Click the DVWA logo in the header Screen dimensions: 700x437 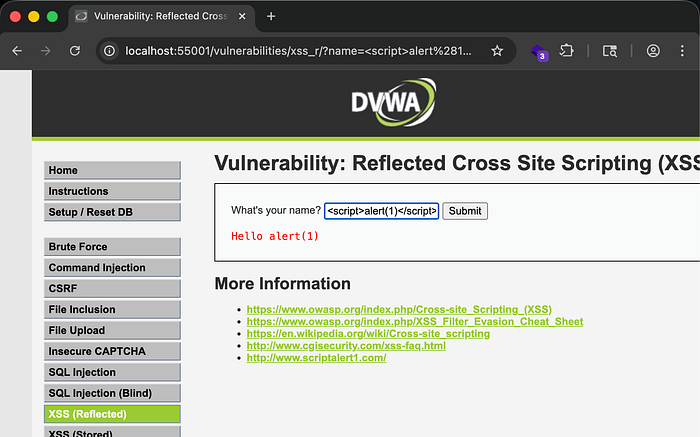[x=393, y=102]
